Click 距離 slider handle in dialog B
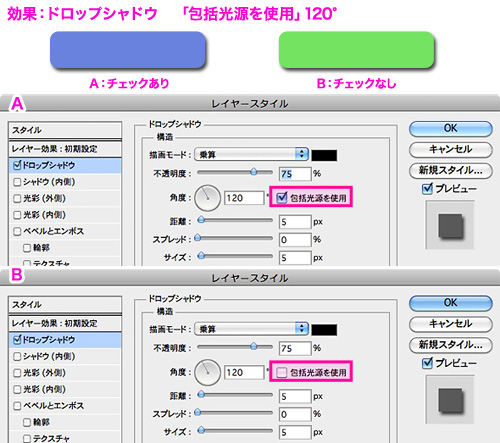Screen dimensions: 500x443 [x=201, y=394]
